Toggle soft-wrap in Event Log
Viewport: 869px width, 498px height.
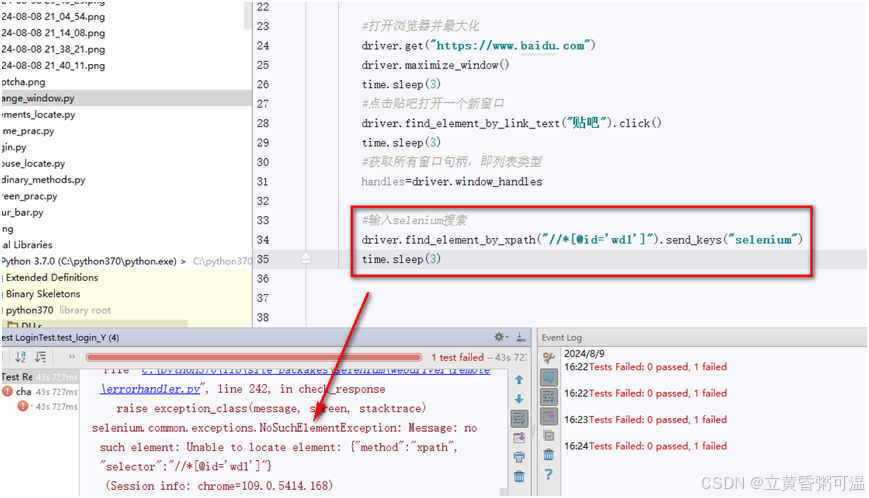coord(549,397)
